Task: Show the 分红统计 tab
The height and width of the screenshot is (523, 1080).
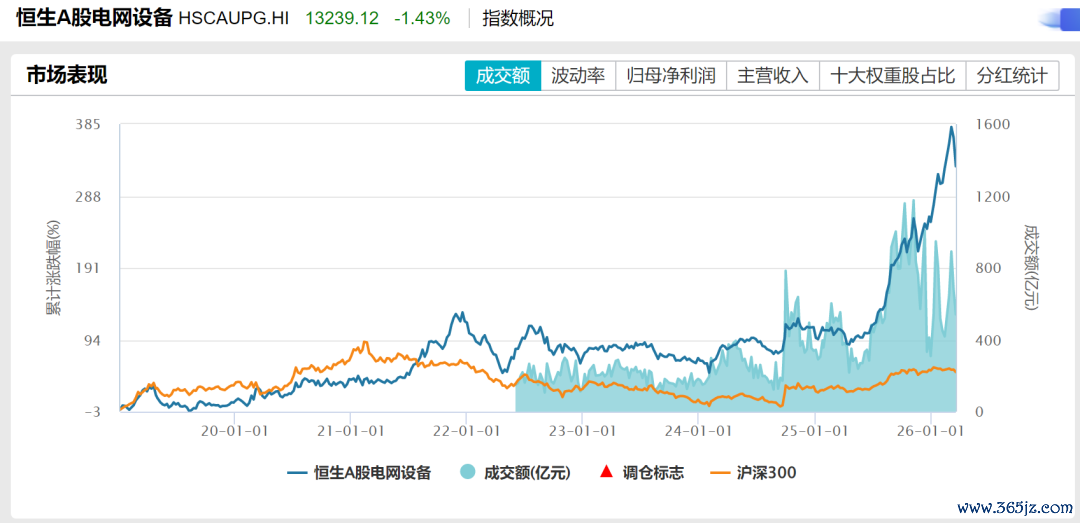Action: 1012,76
